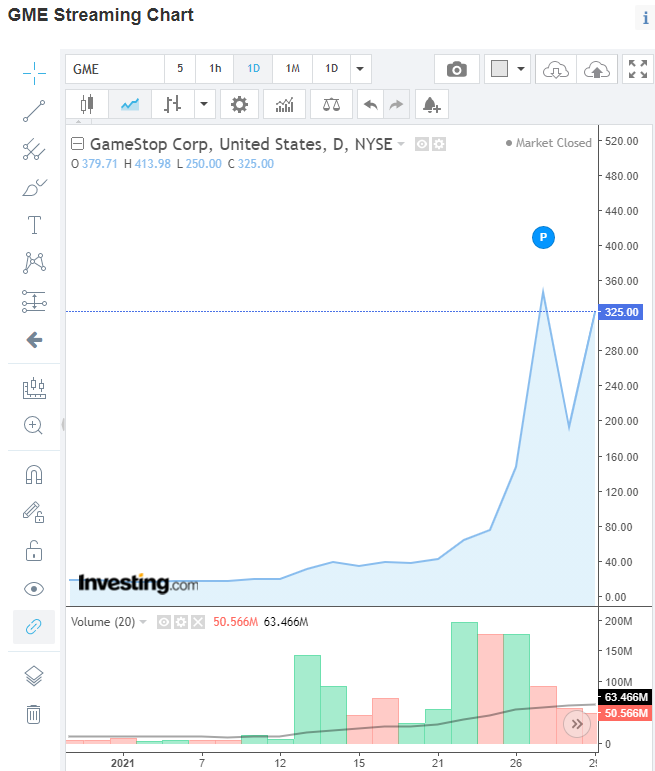This screenshot has height=771, width=655.
Task: Switch to bars chart style
Action: pos(173,104)
